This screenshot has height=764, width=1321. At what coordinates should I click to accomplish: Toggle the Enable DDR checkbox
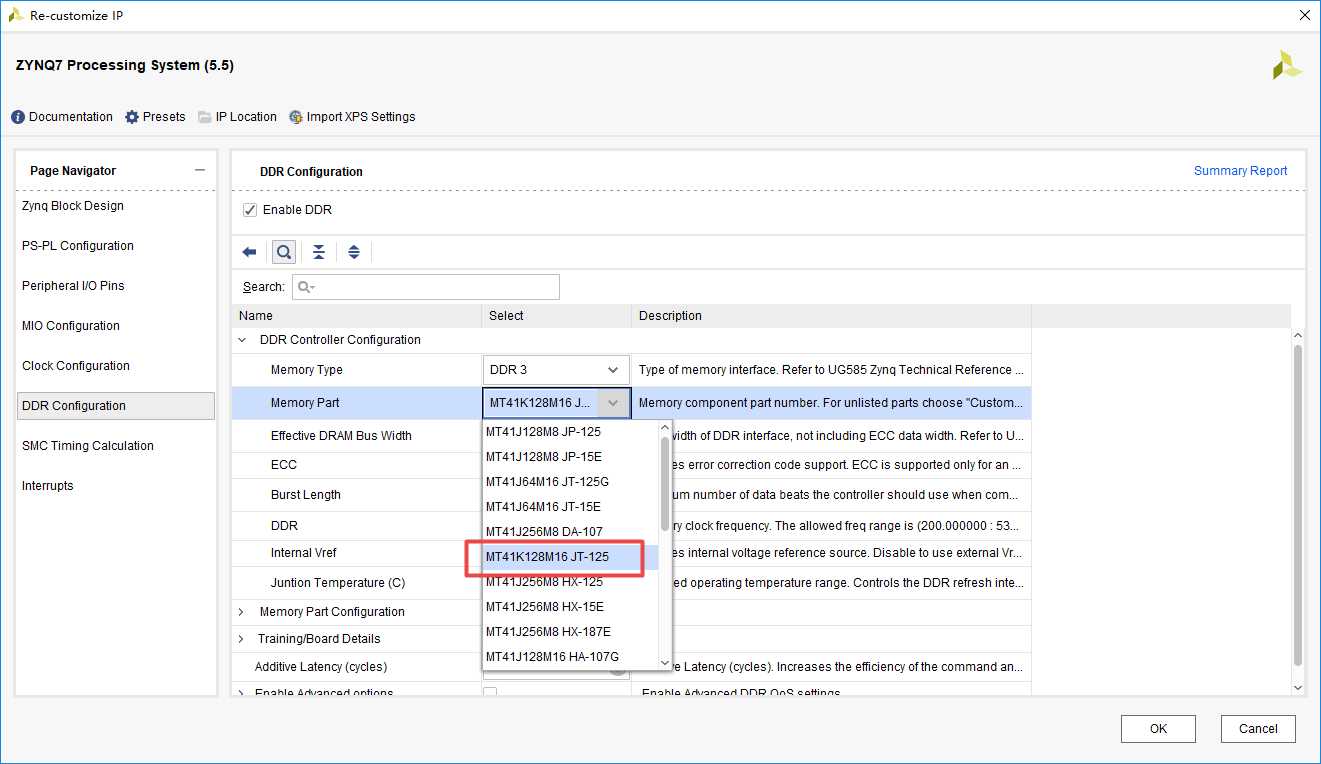(x=250, y=210)
